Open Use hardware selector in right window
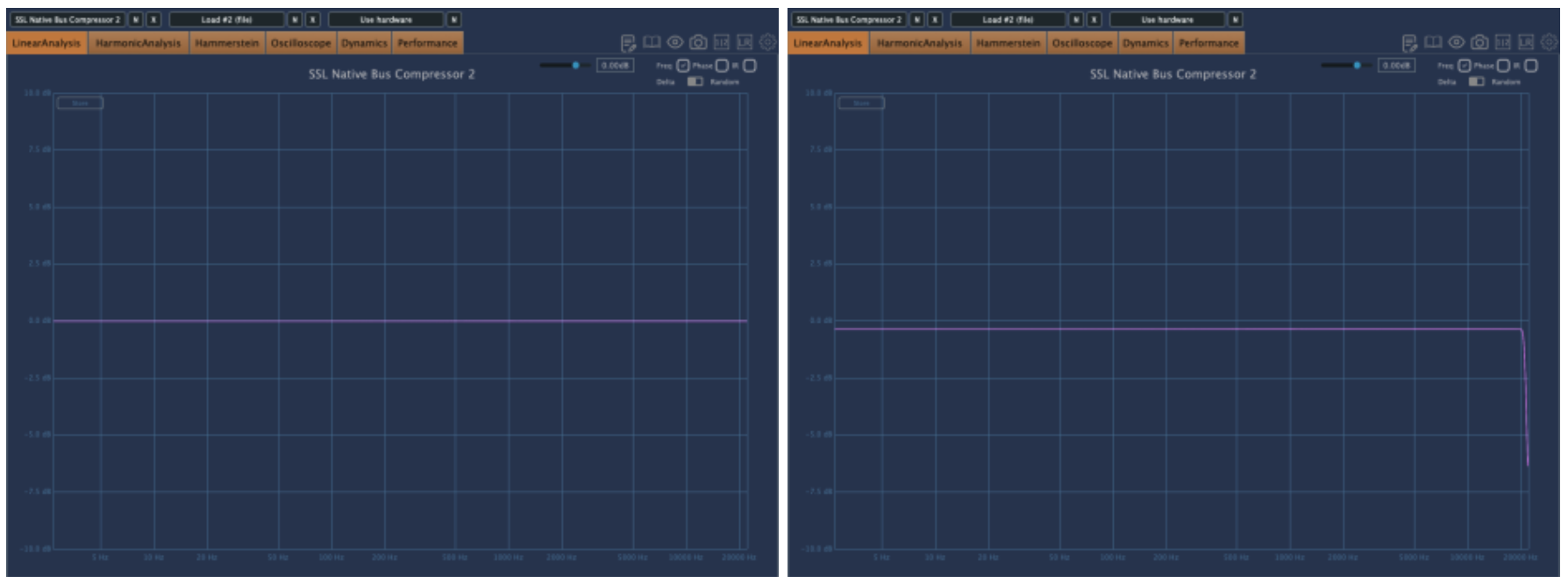 [x=1167, y=19]
